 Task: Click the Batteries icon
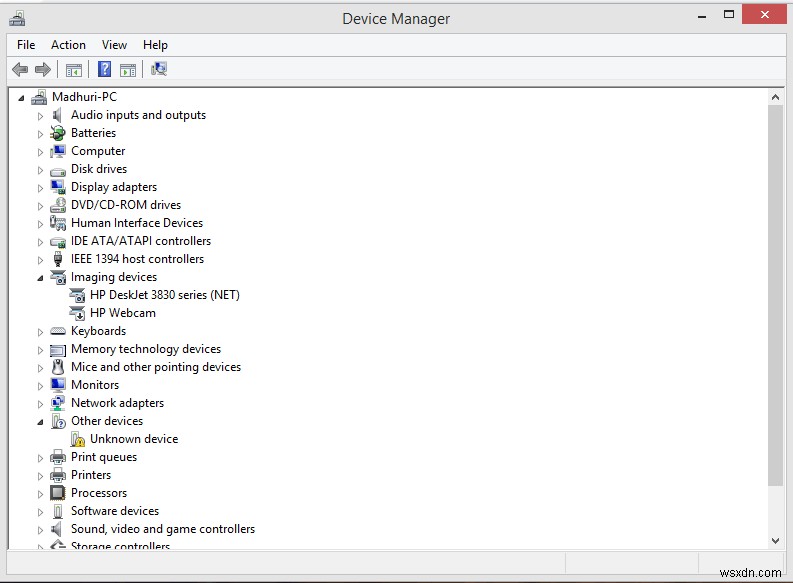pyautogui.click(x=58, y=133)
